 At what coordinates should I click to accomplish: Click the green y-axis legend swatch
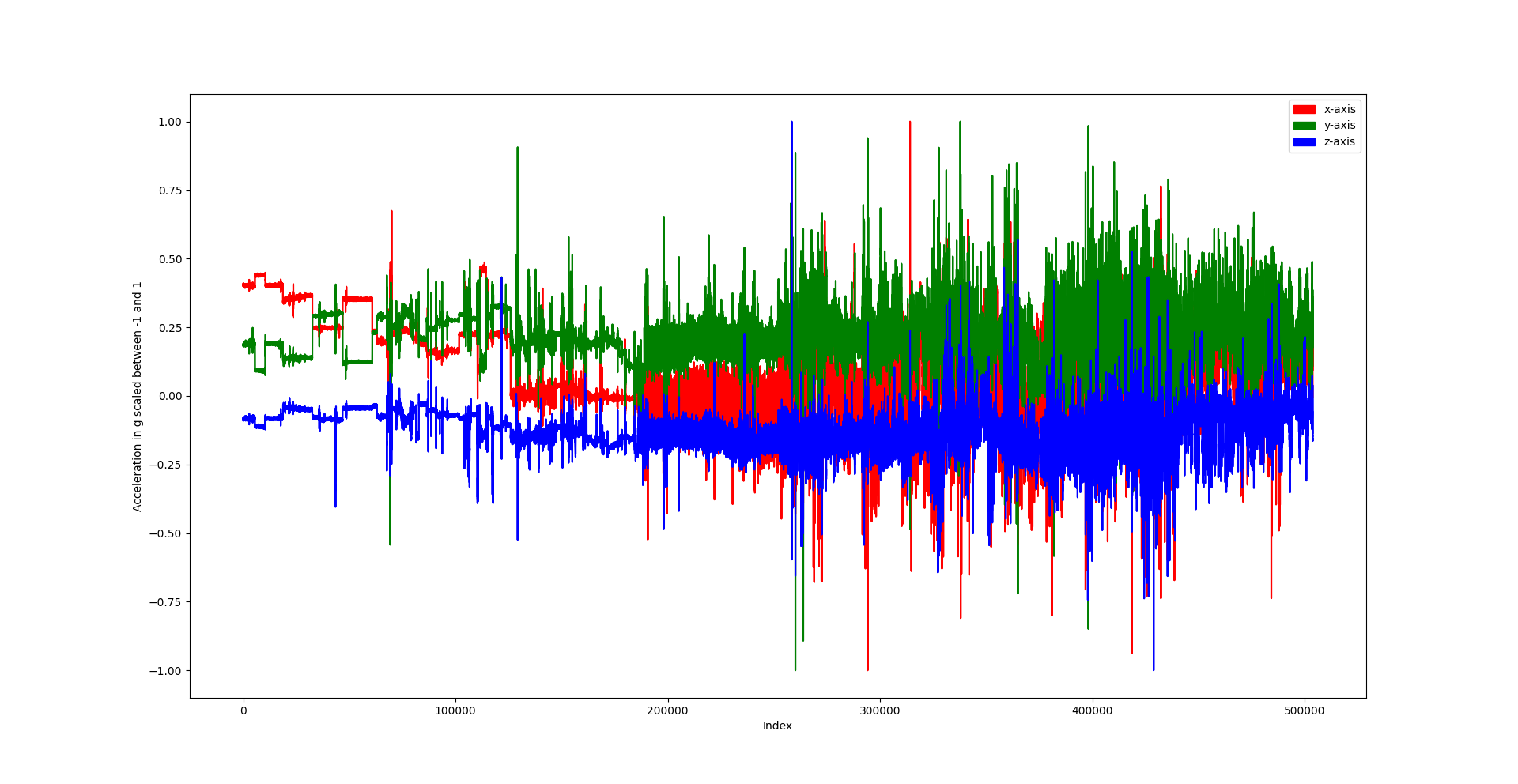coord(1305,126)
